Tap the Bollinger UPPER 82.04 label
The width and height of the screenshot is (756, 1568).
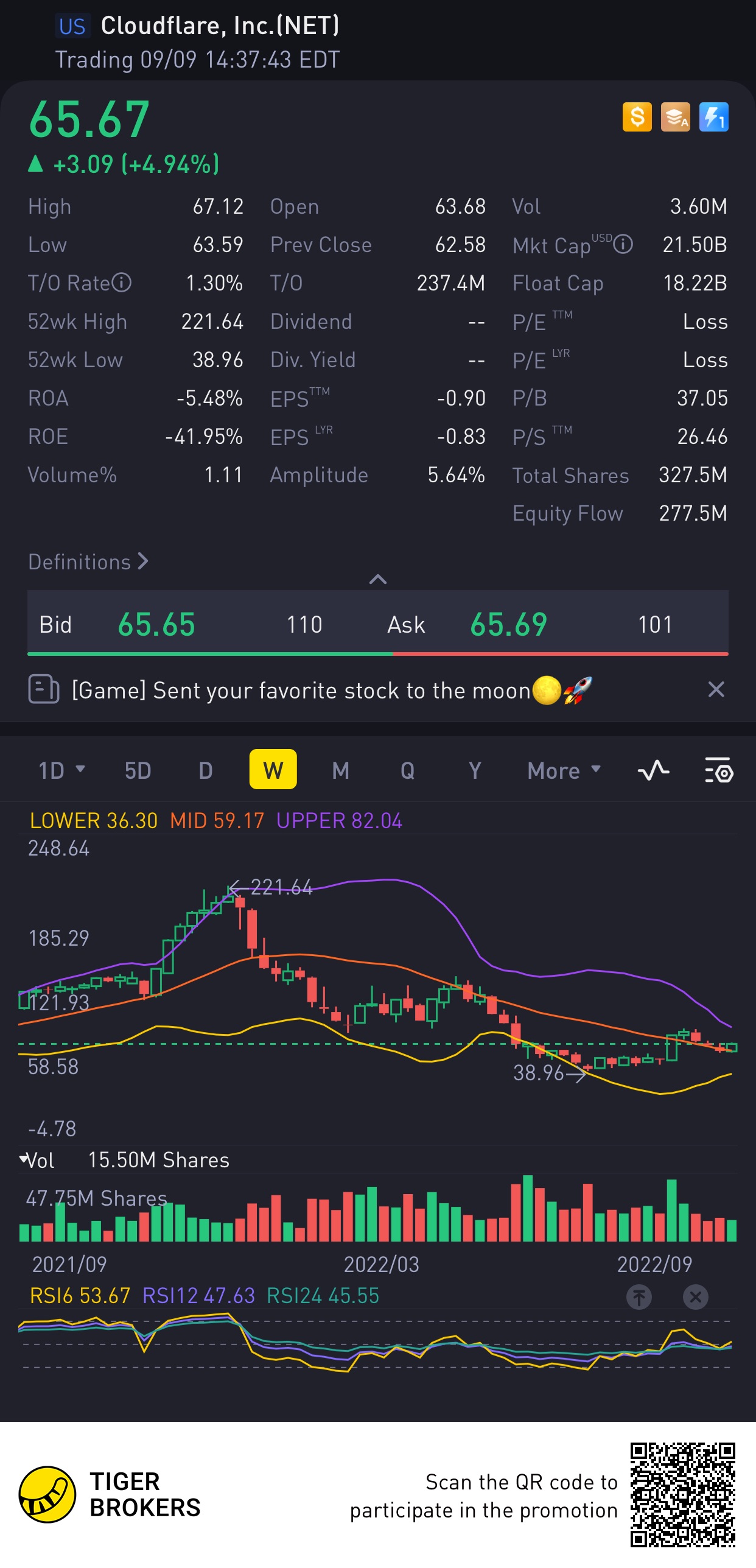[x=339, y=820]
